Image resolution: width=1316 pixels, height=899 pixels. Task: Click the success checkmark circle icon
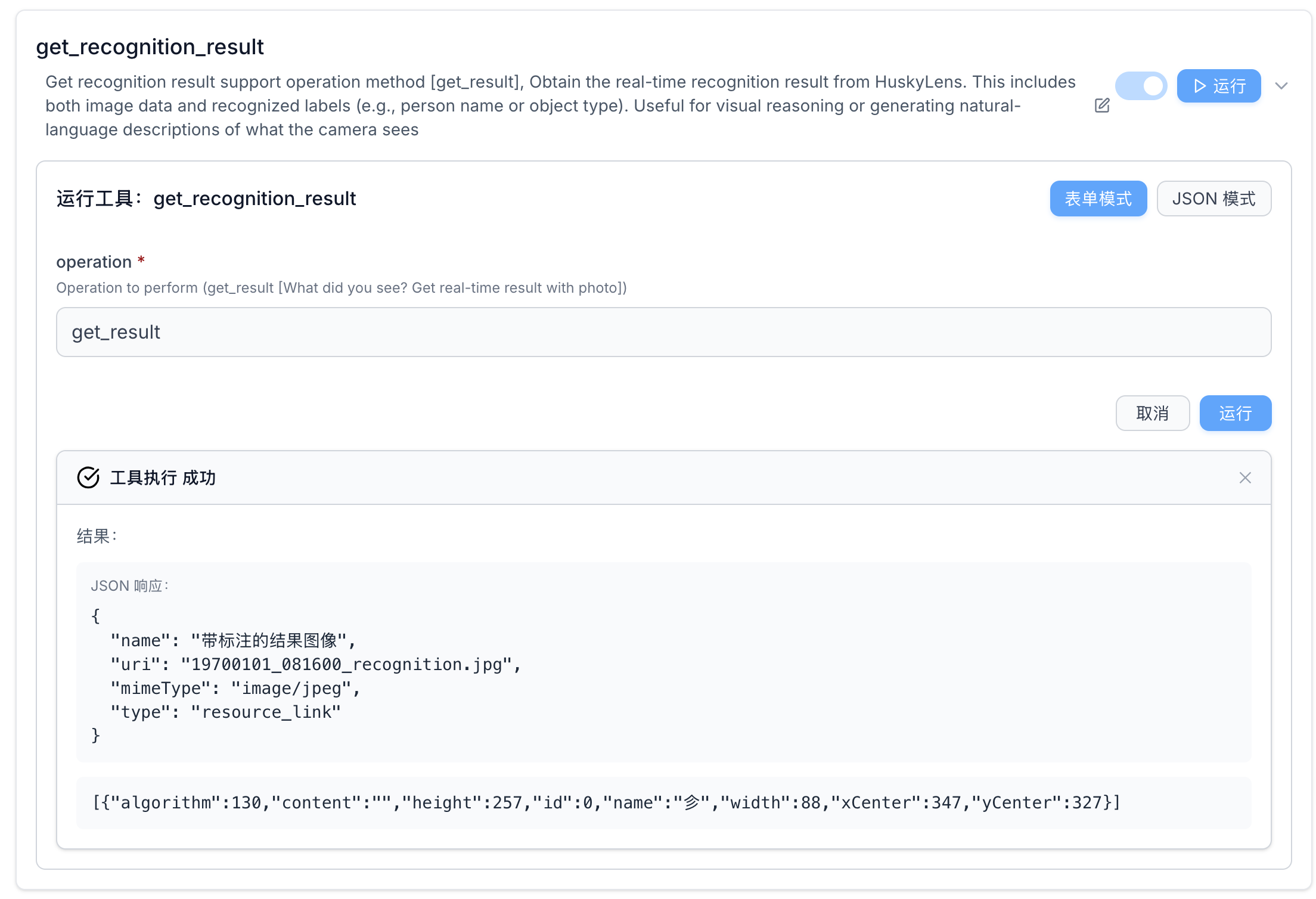coord(88,478)
